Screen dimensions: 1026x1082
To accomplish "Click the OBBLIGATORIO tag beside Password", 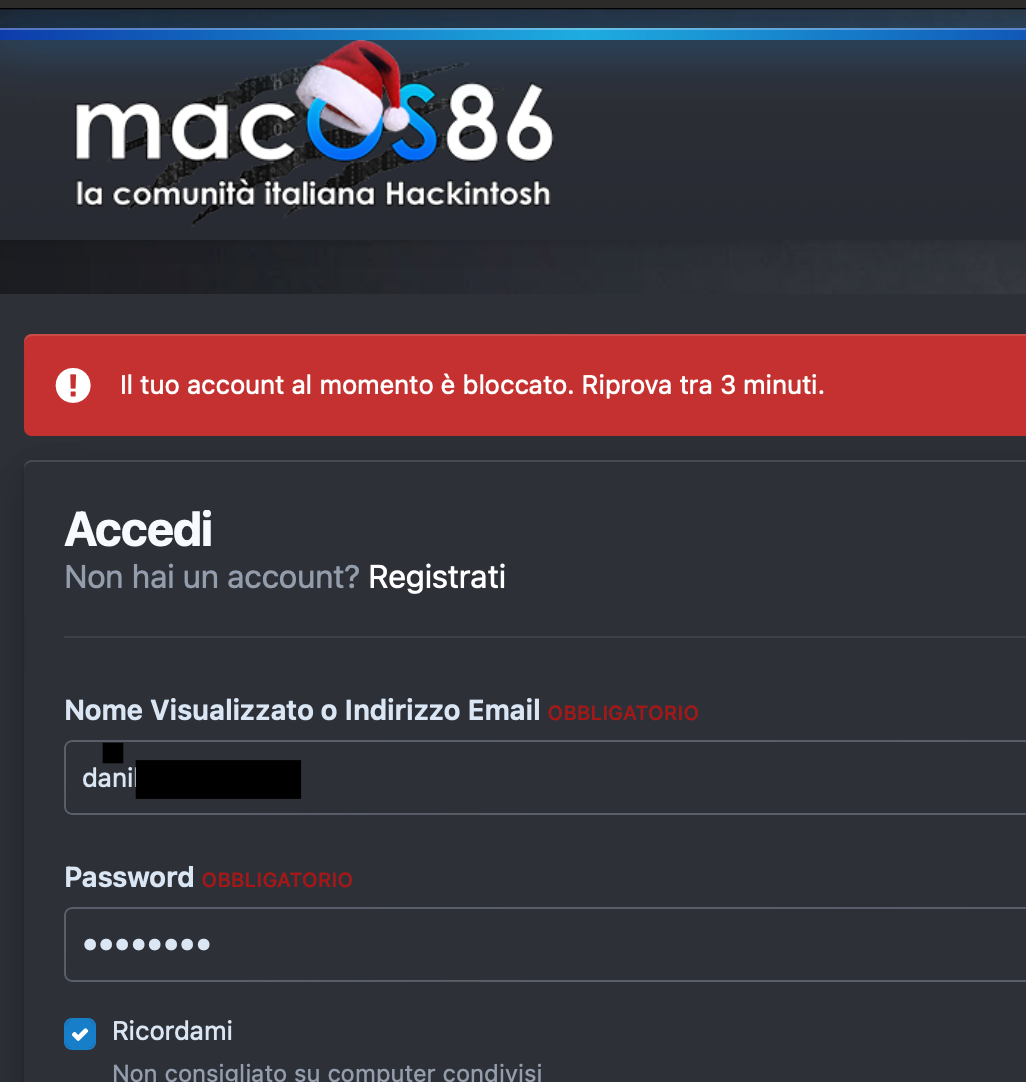I will coord(277,881).
